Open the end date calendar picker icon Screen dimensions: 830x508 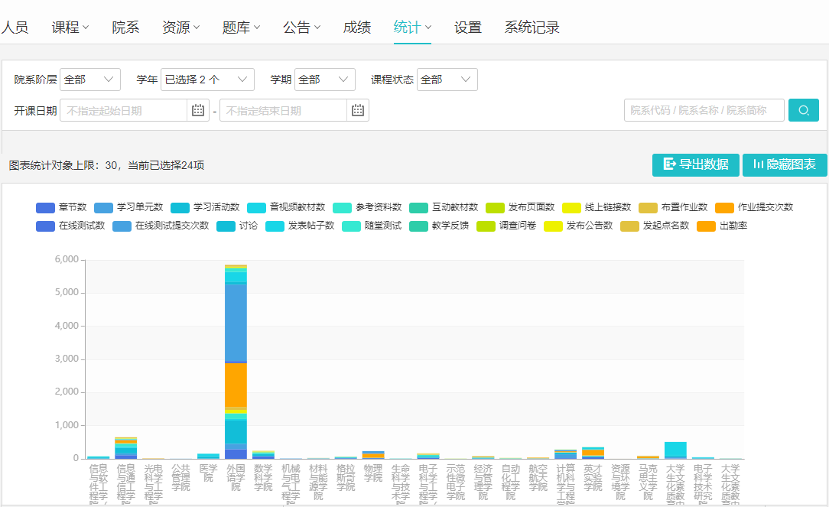pyautogui.click(x=357, y=111)
